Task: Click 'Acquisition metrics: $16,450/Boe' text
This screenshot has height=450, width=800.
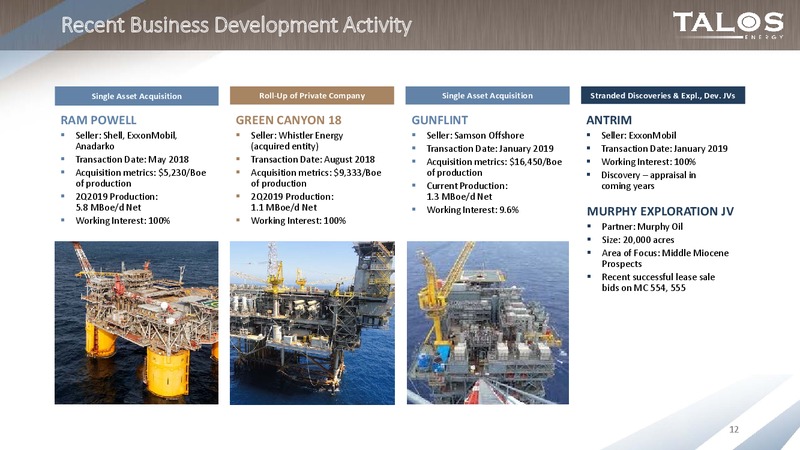Action: (494, 162)
